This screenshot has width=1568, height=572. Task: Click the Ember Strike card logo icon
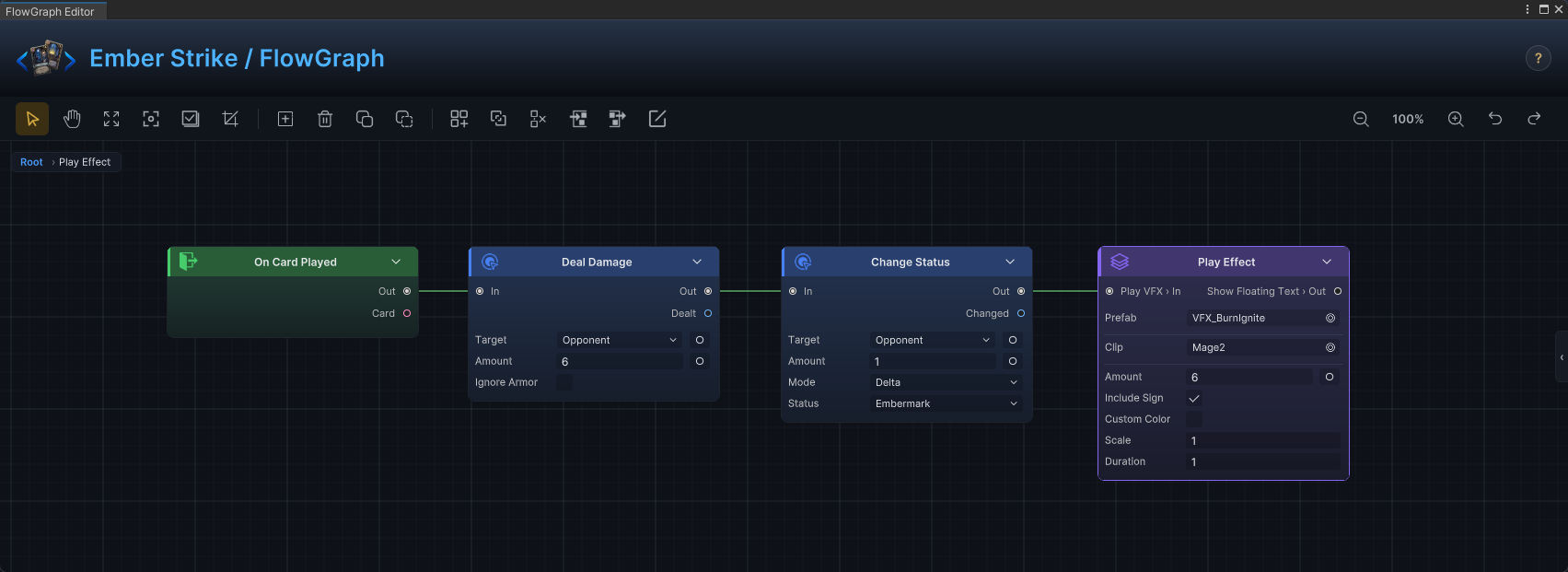46,58
